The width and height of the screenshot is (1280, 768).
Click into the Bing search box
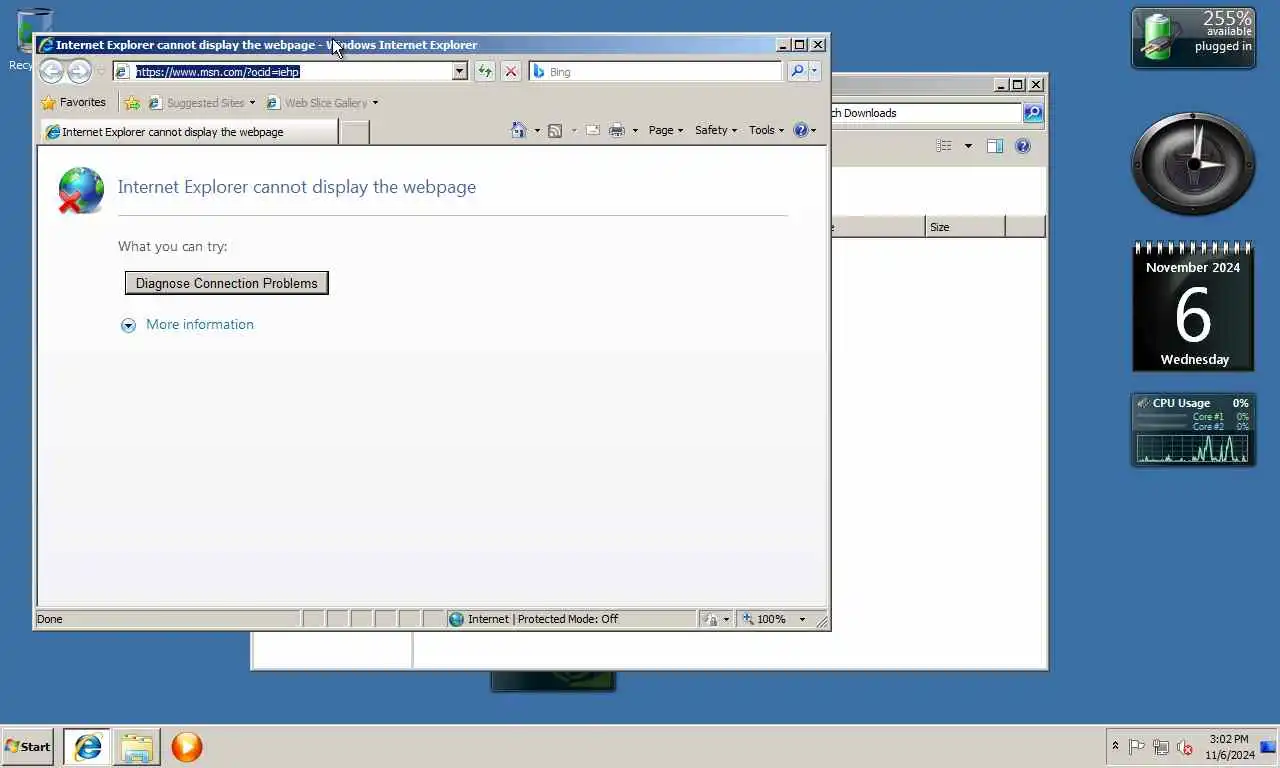click(656, 72)
